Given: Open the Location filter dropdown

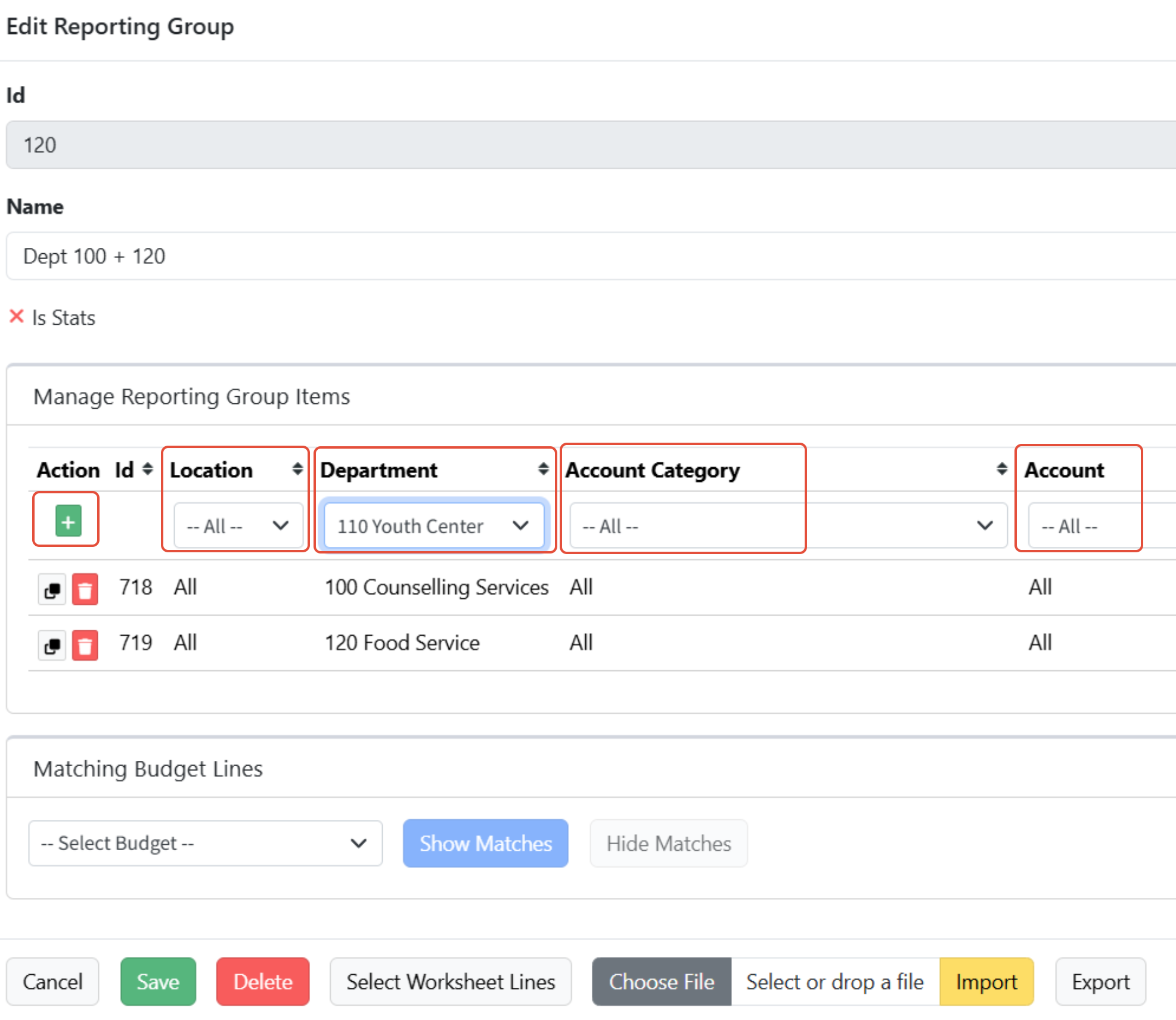Looking at the screenshot, I should (238, 525).
